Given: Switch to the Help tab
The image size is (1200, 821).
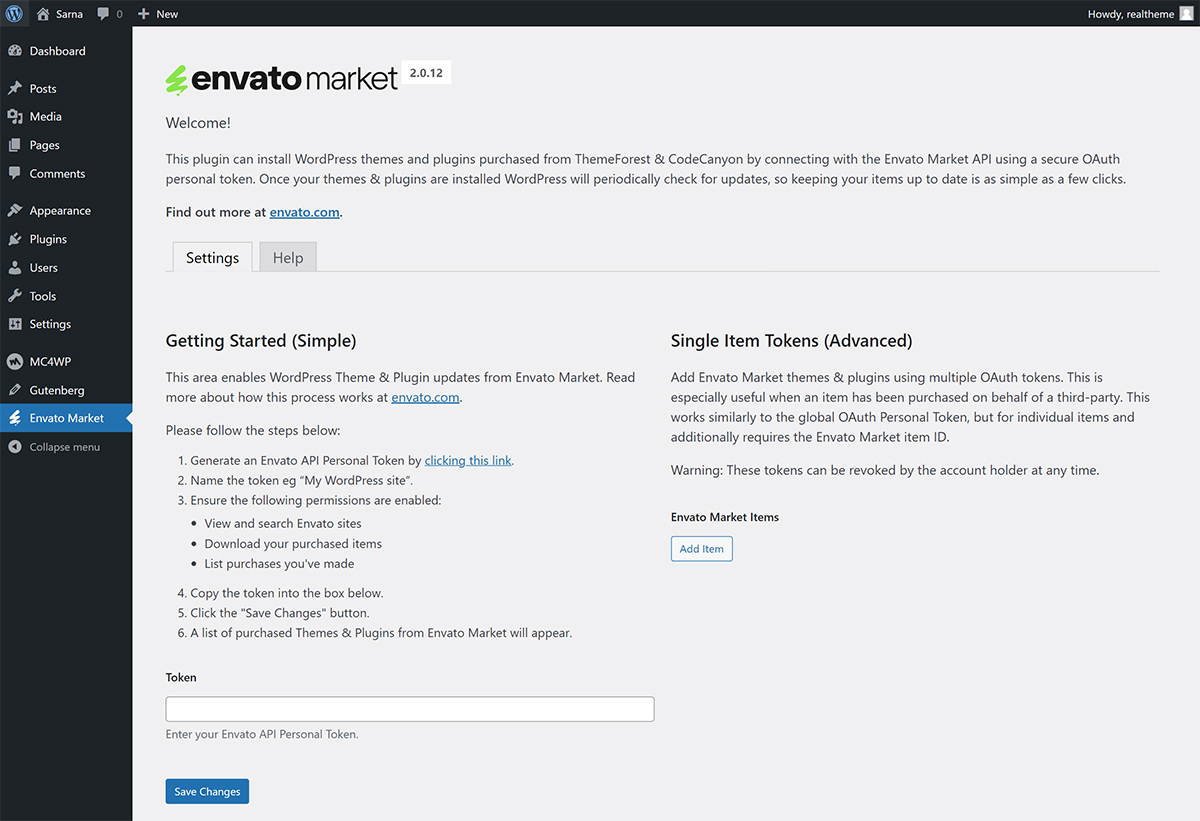Looking at the screenshot, I should tap(288, 258).
